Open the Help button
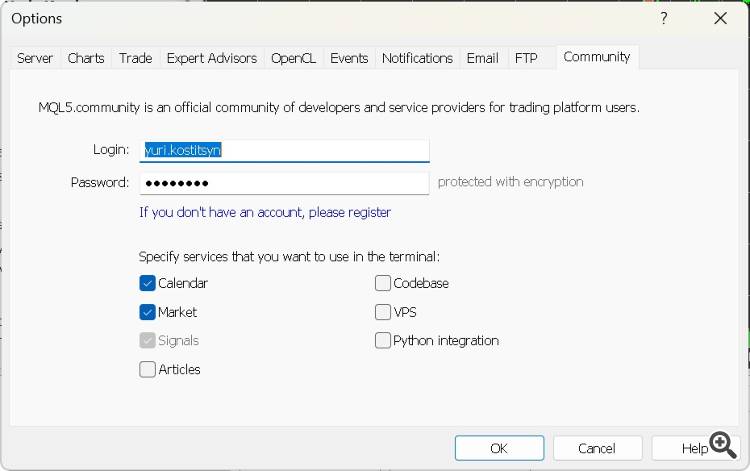Image resolution: width=750 pixels, height=471 pixels. tap(695, 448)
